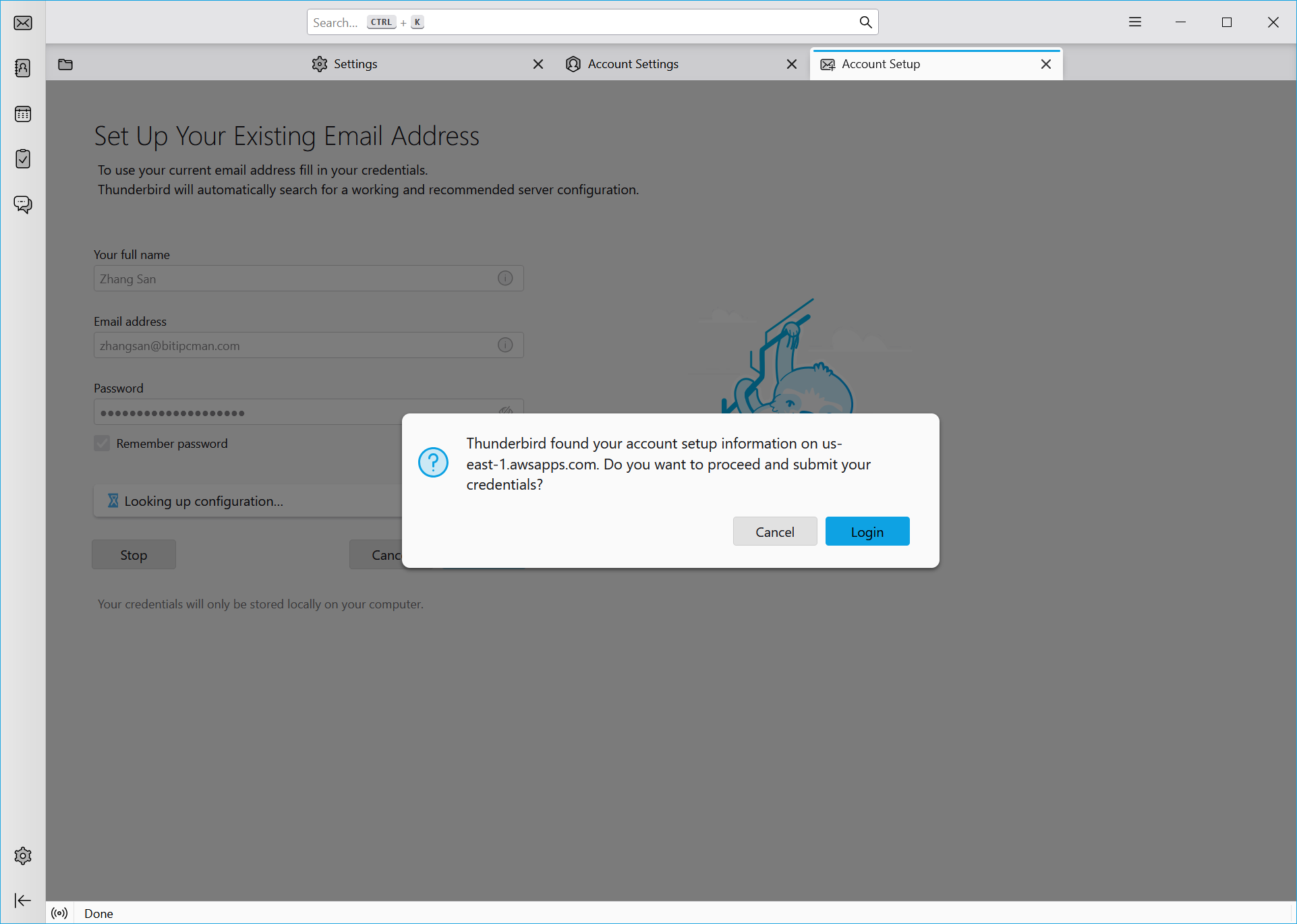Minimize the Thunderbird window
Screen dimensions: 1297x924
tap(1180, 22)
